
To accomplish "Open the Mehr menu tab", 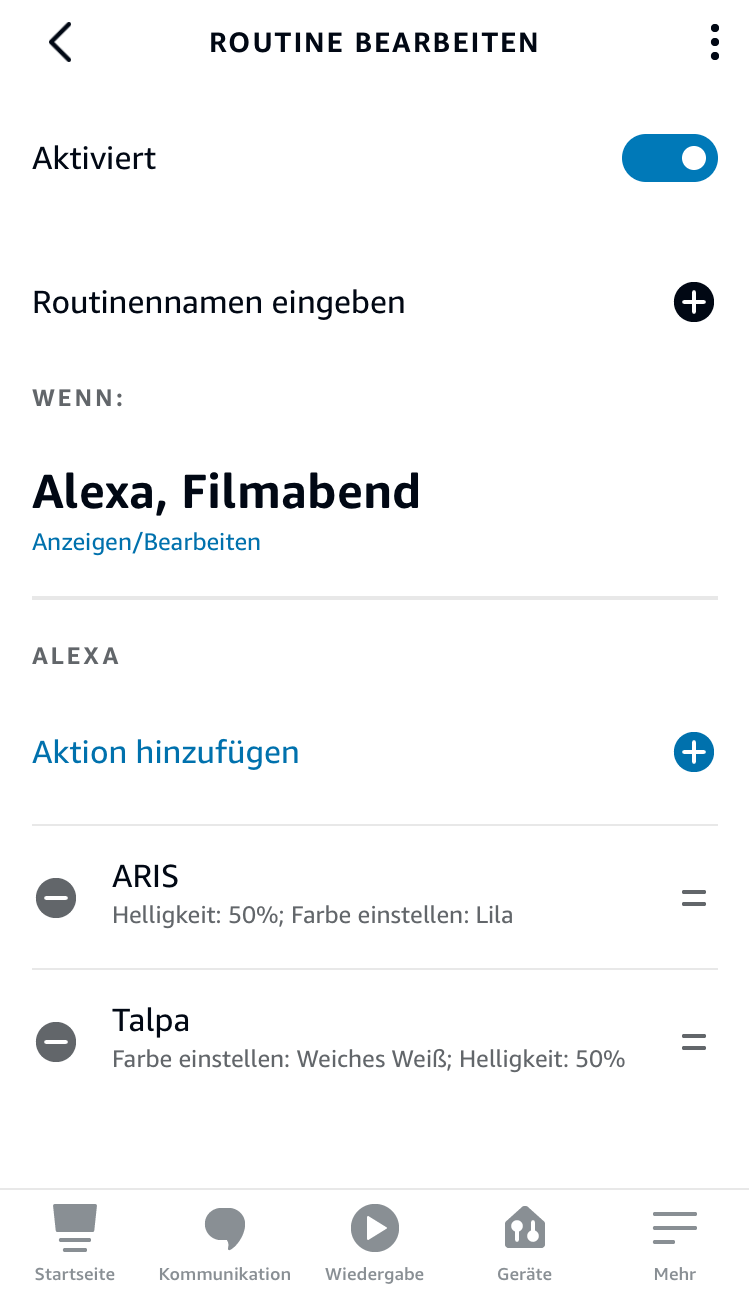I will coord(675,1241).
